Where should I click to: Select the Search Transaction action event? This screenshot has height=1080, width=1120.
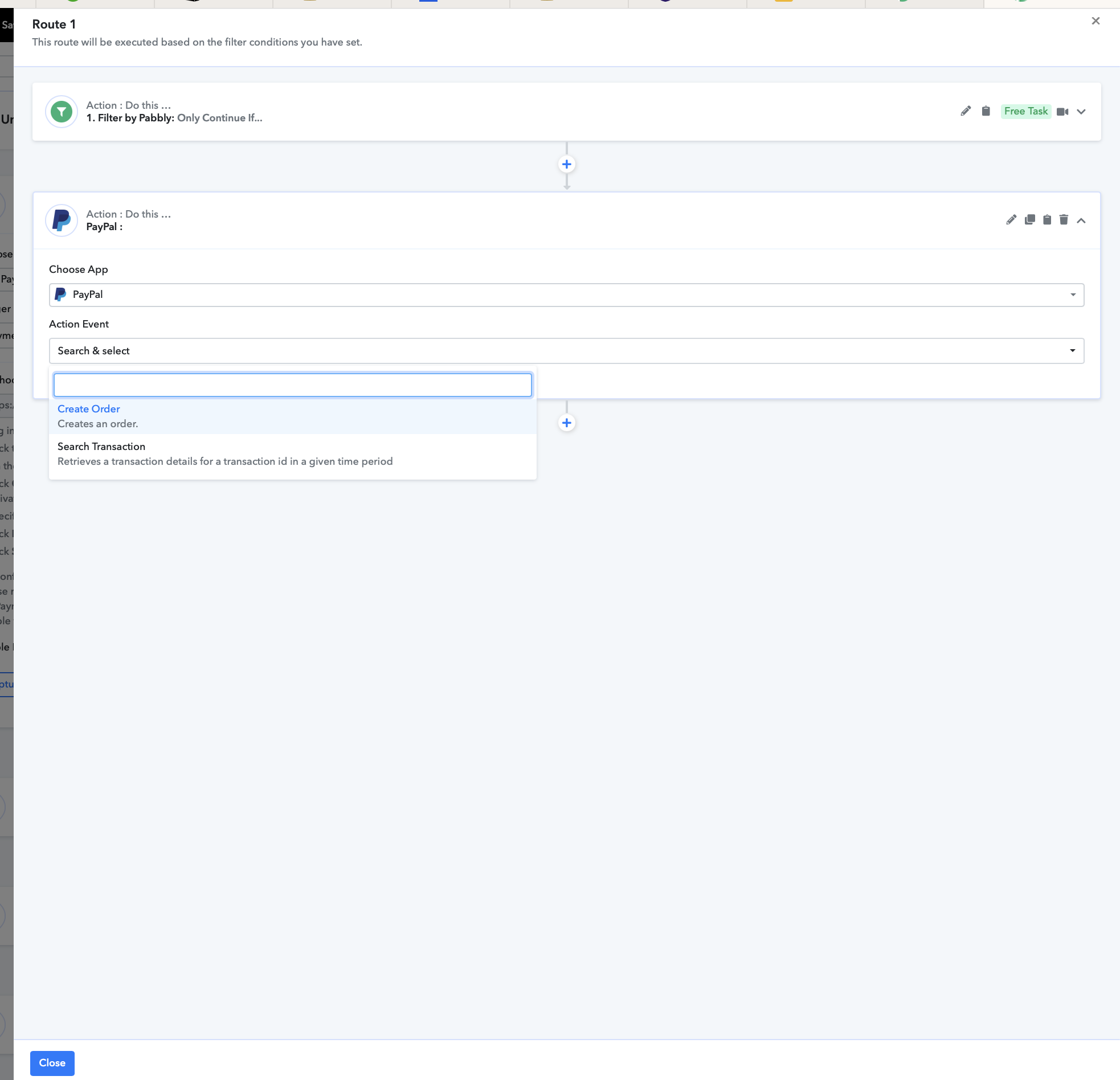point(293,454)
